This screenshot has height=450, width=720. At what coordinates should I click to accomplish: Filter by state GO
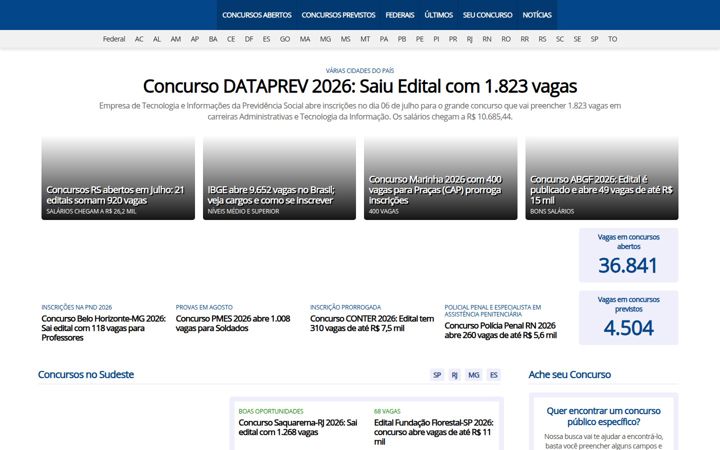(285, 39)
